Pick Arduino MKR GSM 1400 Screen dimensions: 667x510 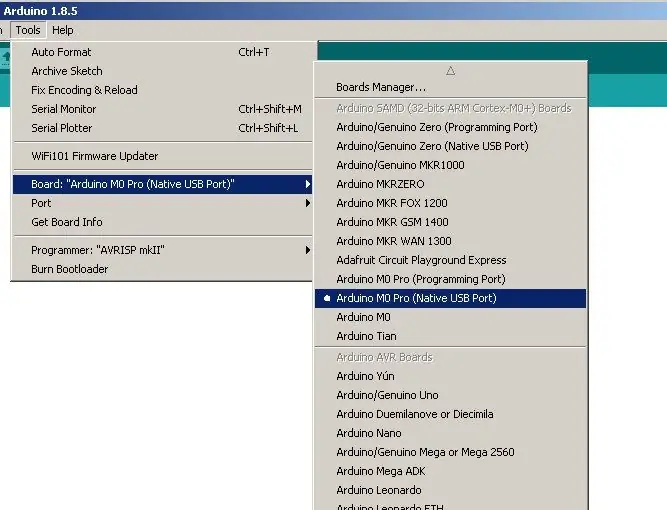(450, 222)
